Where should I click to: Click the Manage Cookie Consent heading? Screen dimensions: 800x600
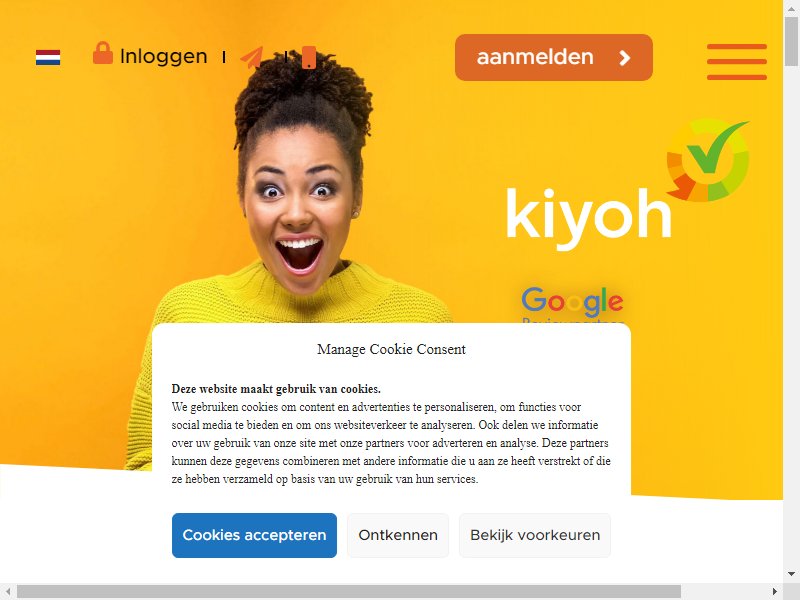click(391, 349)
